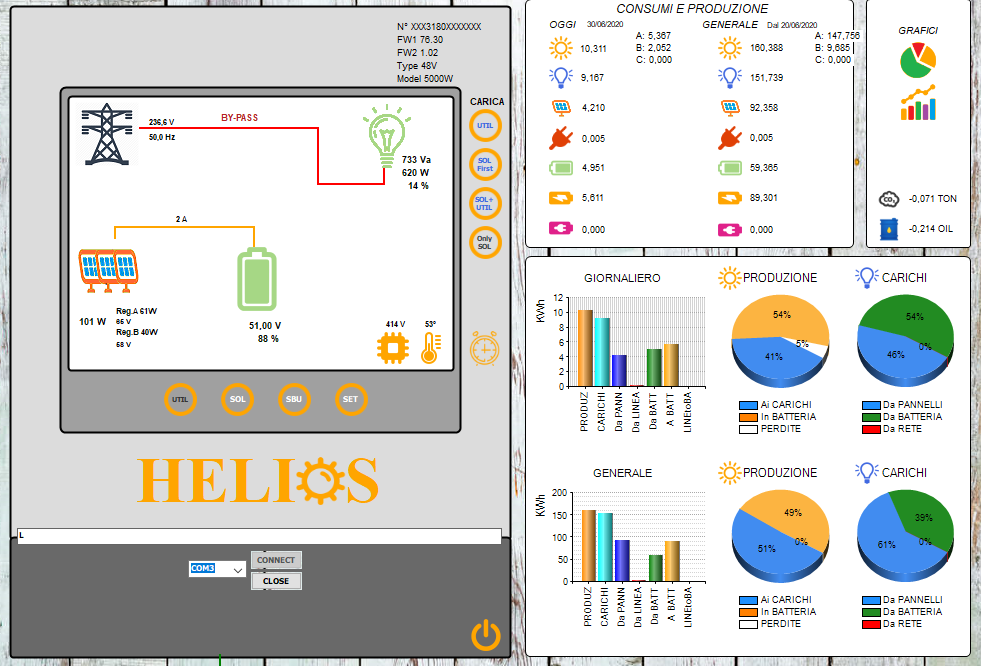
Task: Choose the SBU output mode button
Action: pyautogui.click(x=294, y=399)
